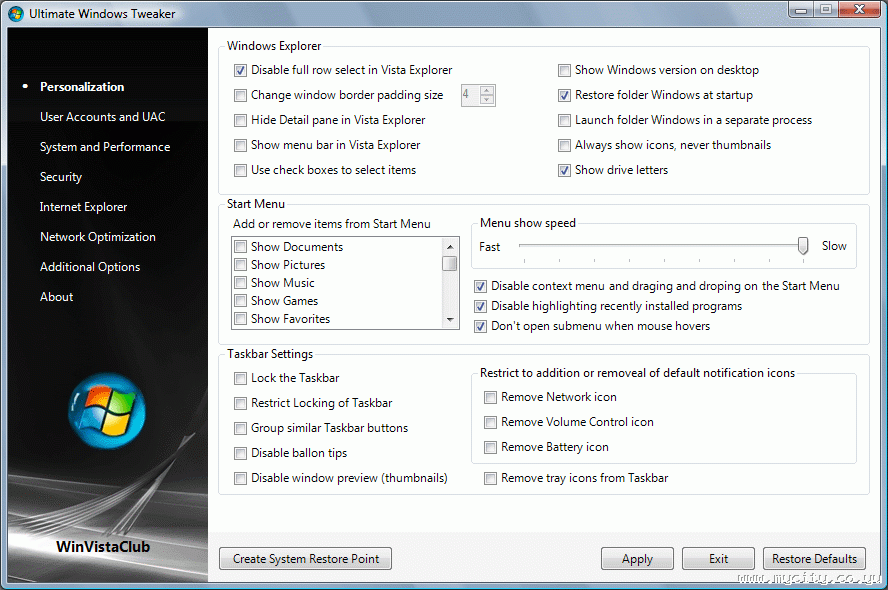Check Show Music in Start Menu list
The width and height of the screenshot is (888, 590).
[x=240, y=283]
